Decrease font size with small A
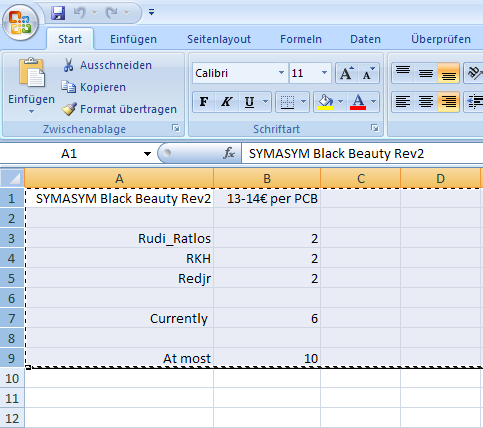The width and height of the screenshot is (483, 428). coord(369,73)
